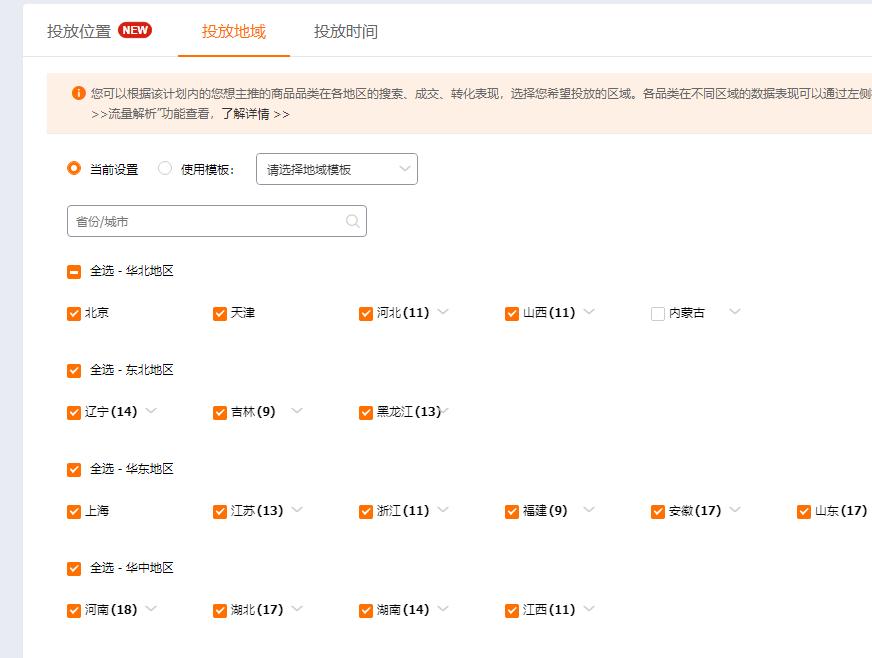Click the 全选 - 华北地区 checkbox
This screenshot has width=872, height=658.
pyautogui.click(x=72, y=270)
